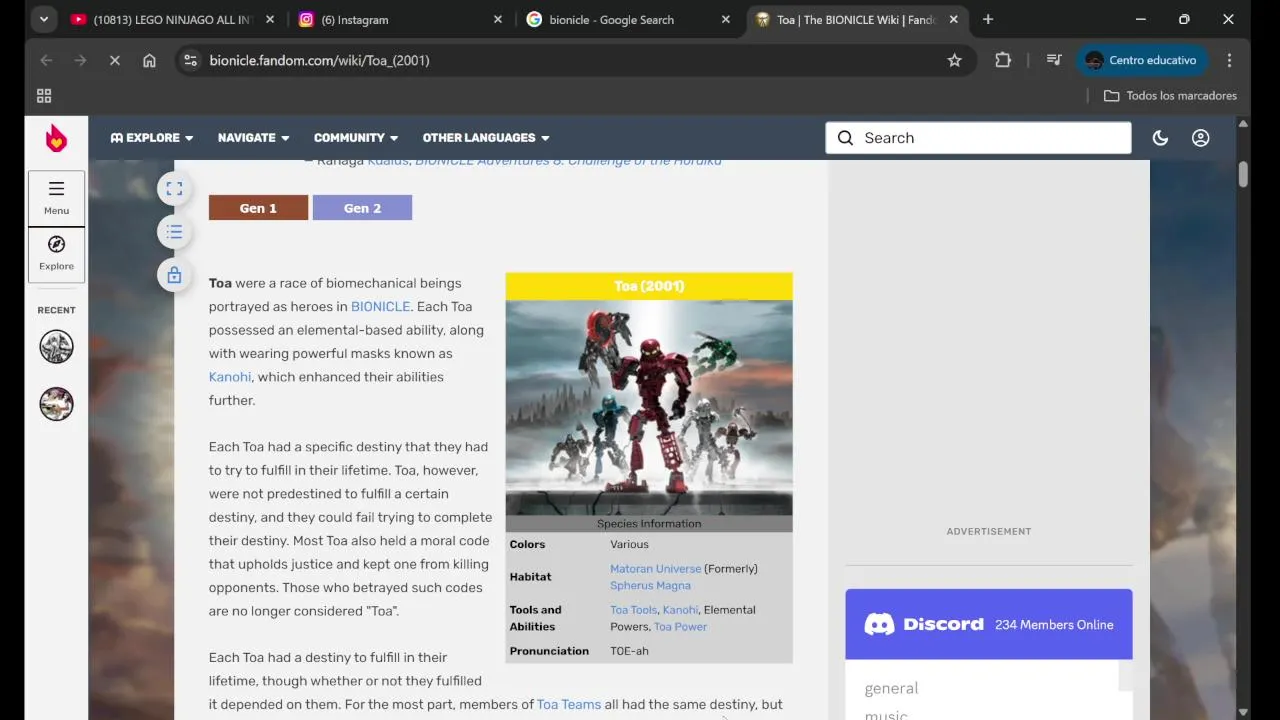Click the address bar URL
Screen dimensions: 1280x720
point(319,60)
